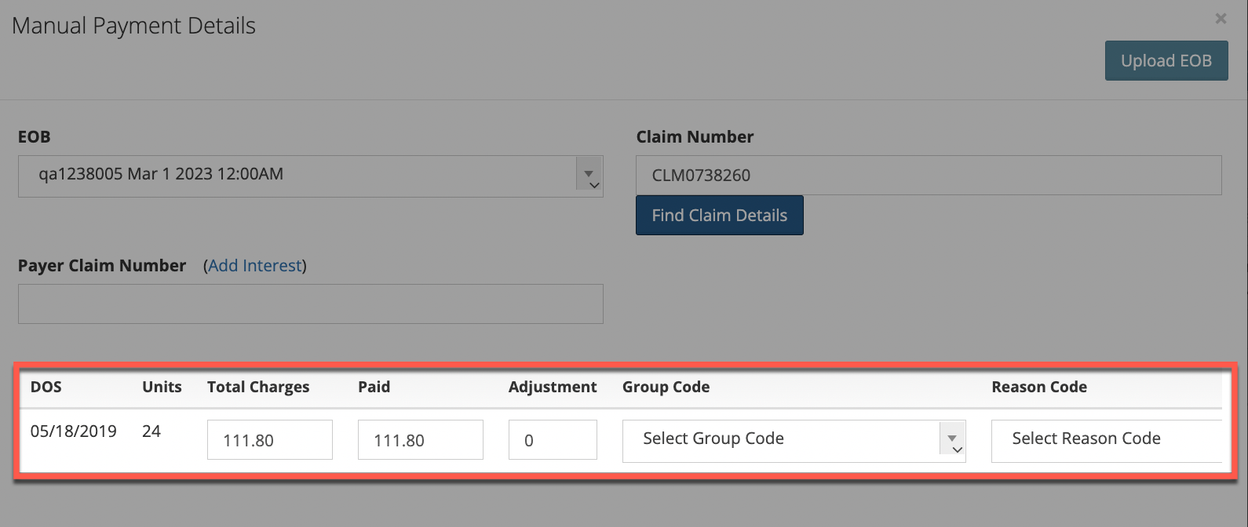This screenshot has width=1248, height=527.
Task: Click the Manual Payment Details title
Action: (134, 26)
